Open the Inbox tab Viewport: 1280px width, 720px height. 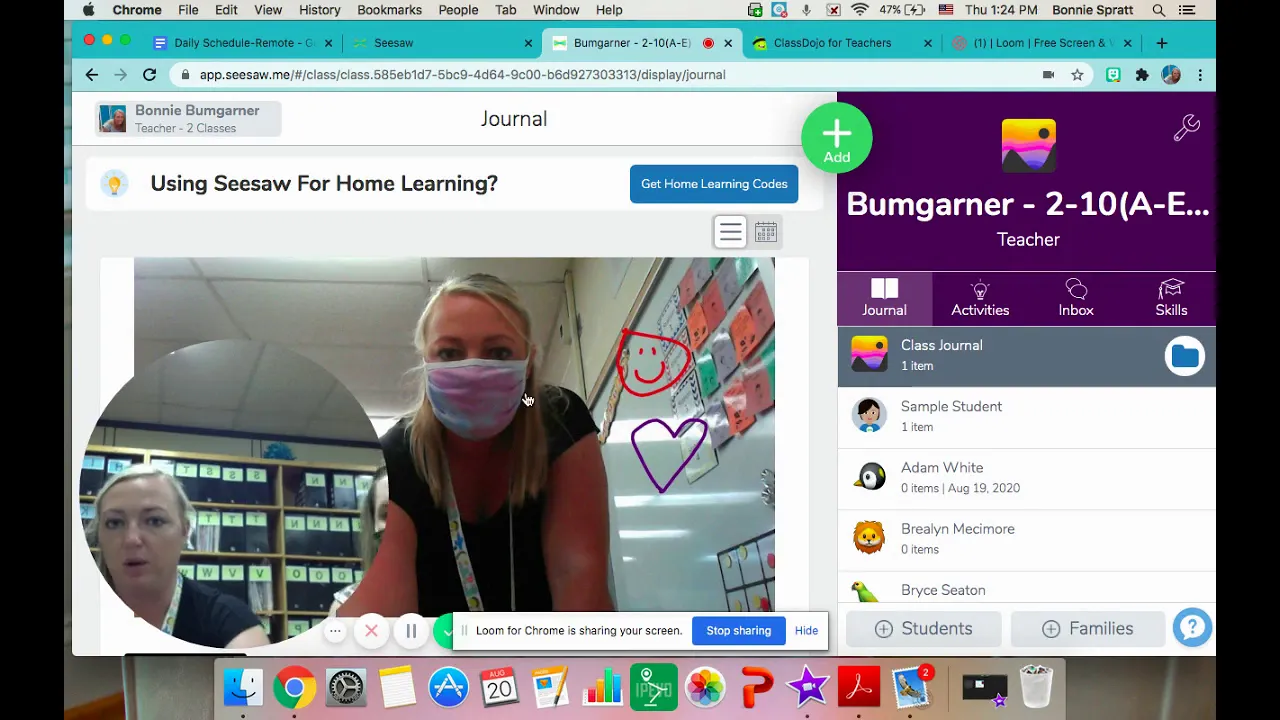click(x=1076, y=298)
